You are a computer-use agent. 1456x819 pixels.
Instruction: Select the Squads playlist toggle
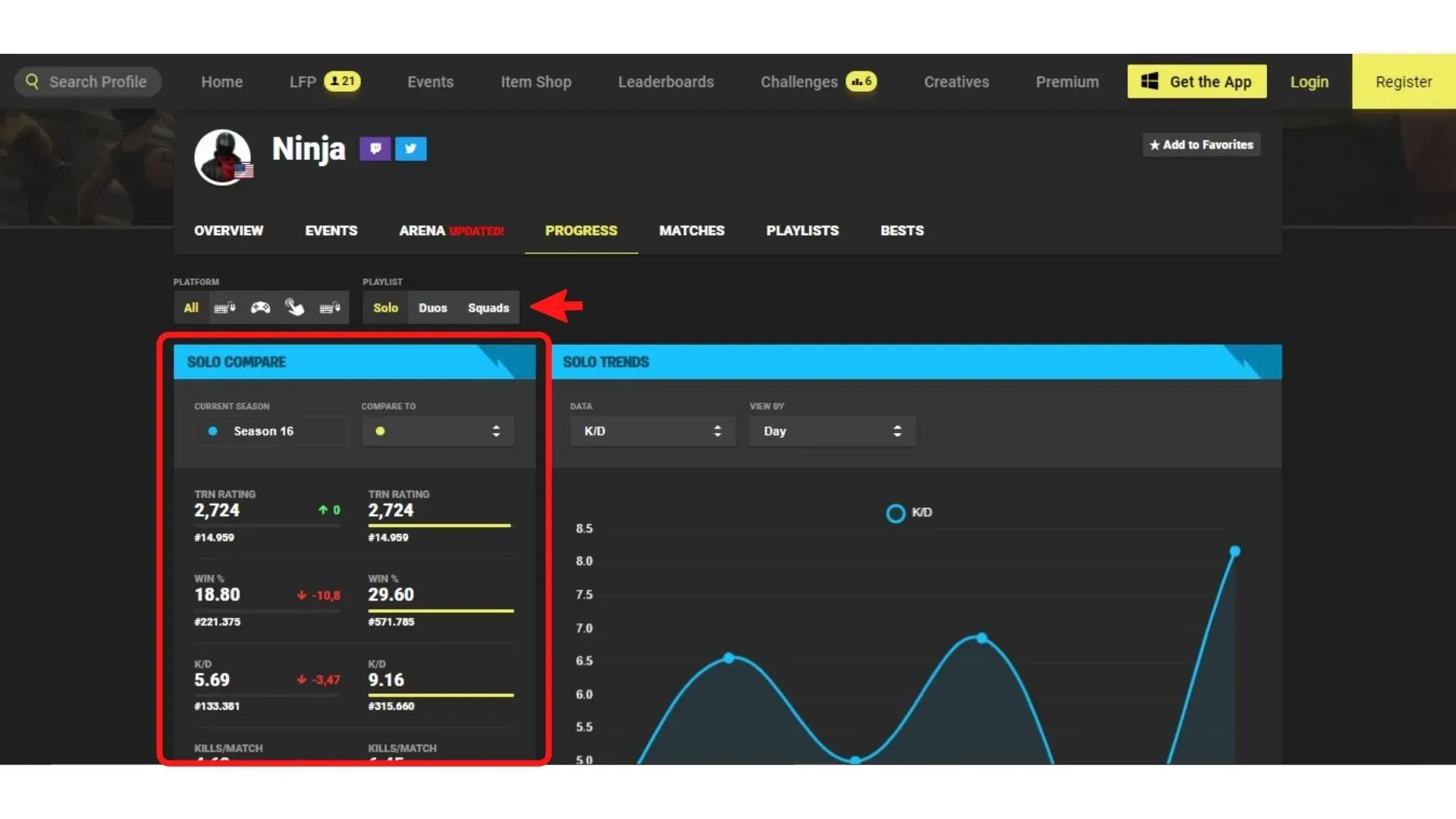(488, 307)
